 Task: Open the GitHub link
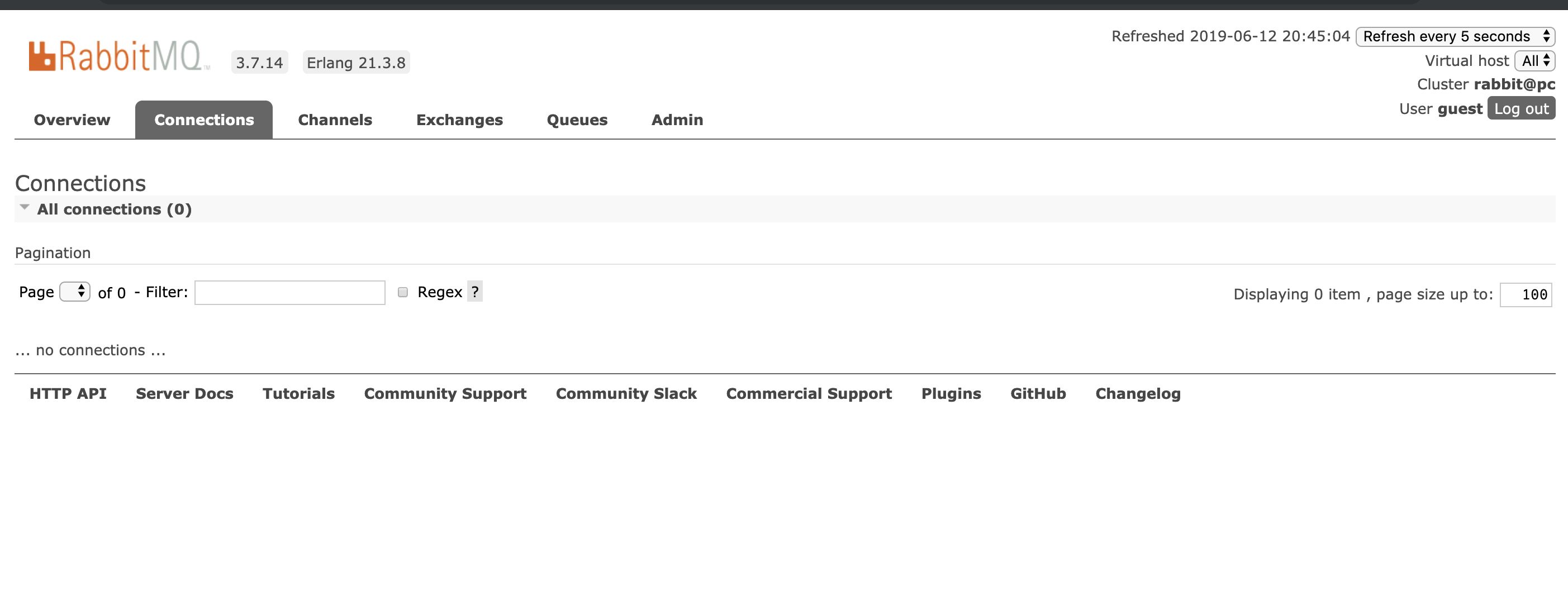click(x=1038, y=394)
